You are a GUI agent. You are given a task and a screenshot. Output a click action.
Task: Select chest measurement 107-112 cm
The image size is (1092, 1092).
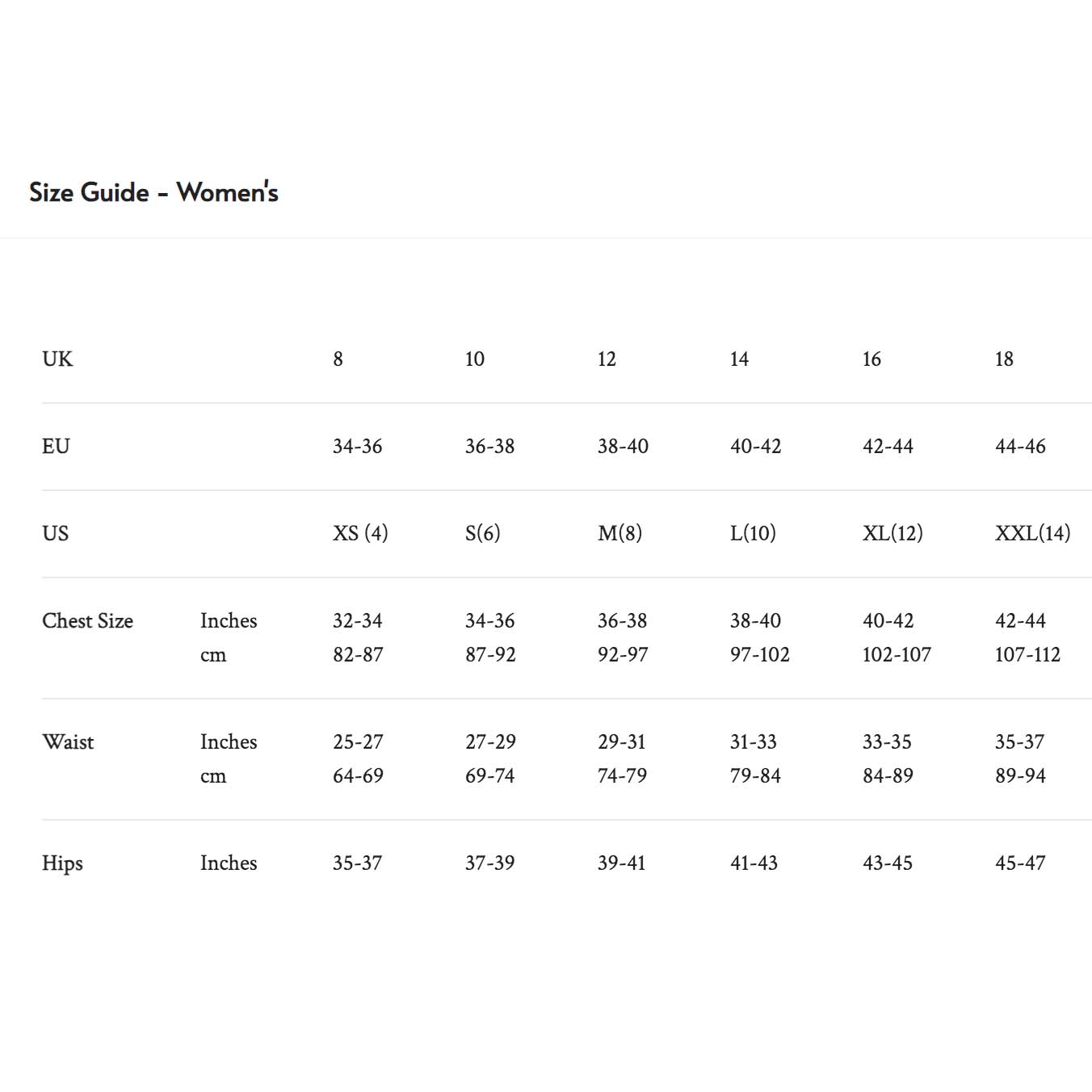point(1027,654)
